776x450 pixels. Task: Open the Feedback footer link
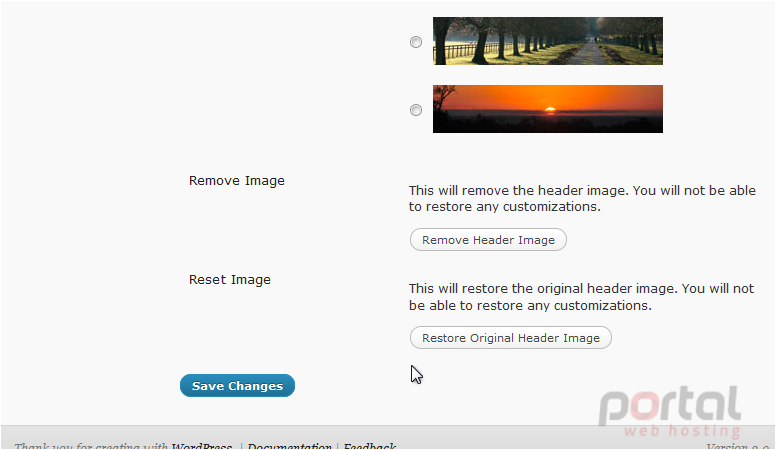[x=369, y=446]
